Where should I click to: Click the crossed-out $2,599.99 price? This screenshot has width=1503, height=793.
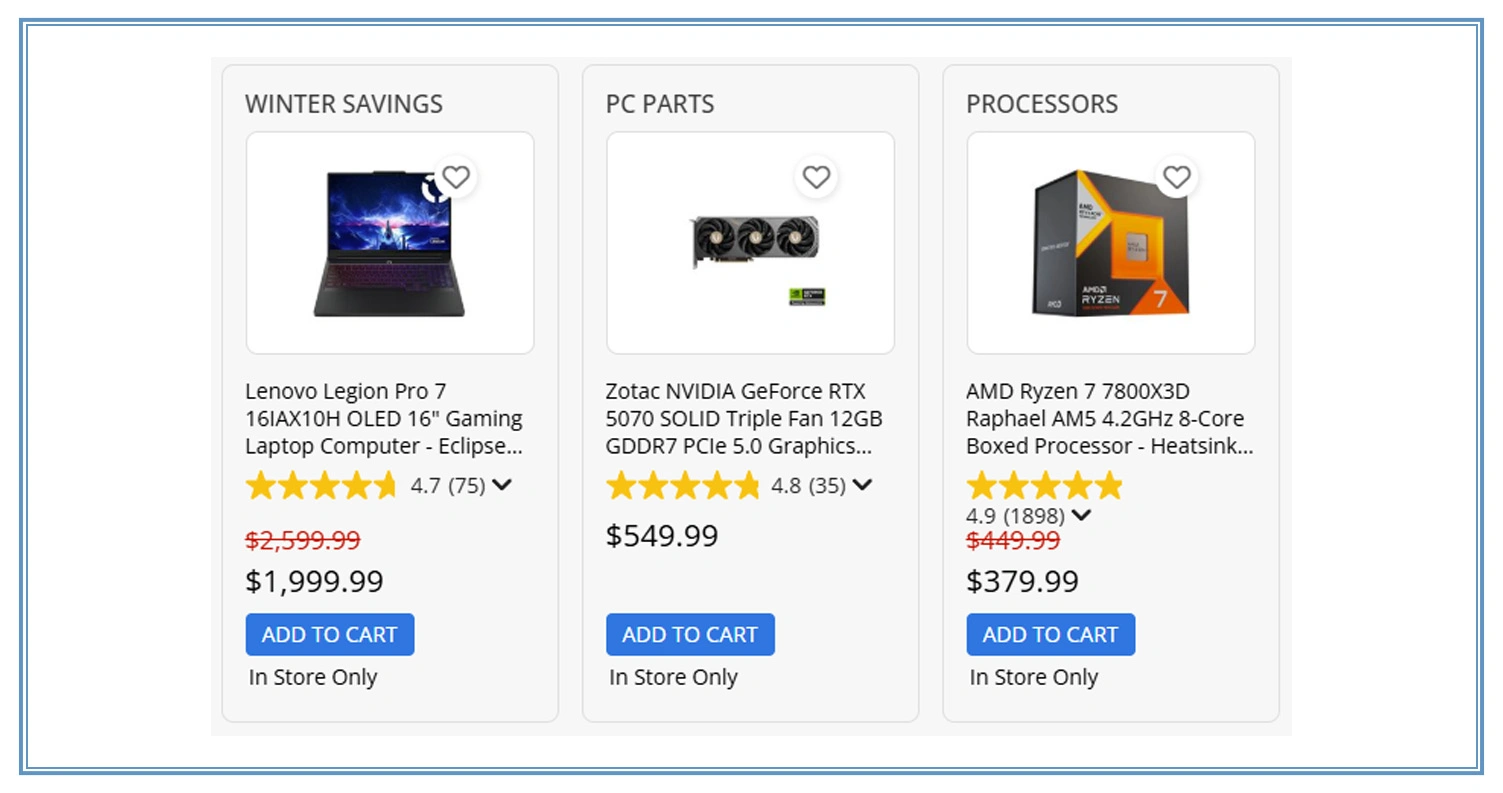[x=303, y=540]
